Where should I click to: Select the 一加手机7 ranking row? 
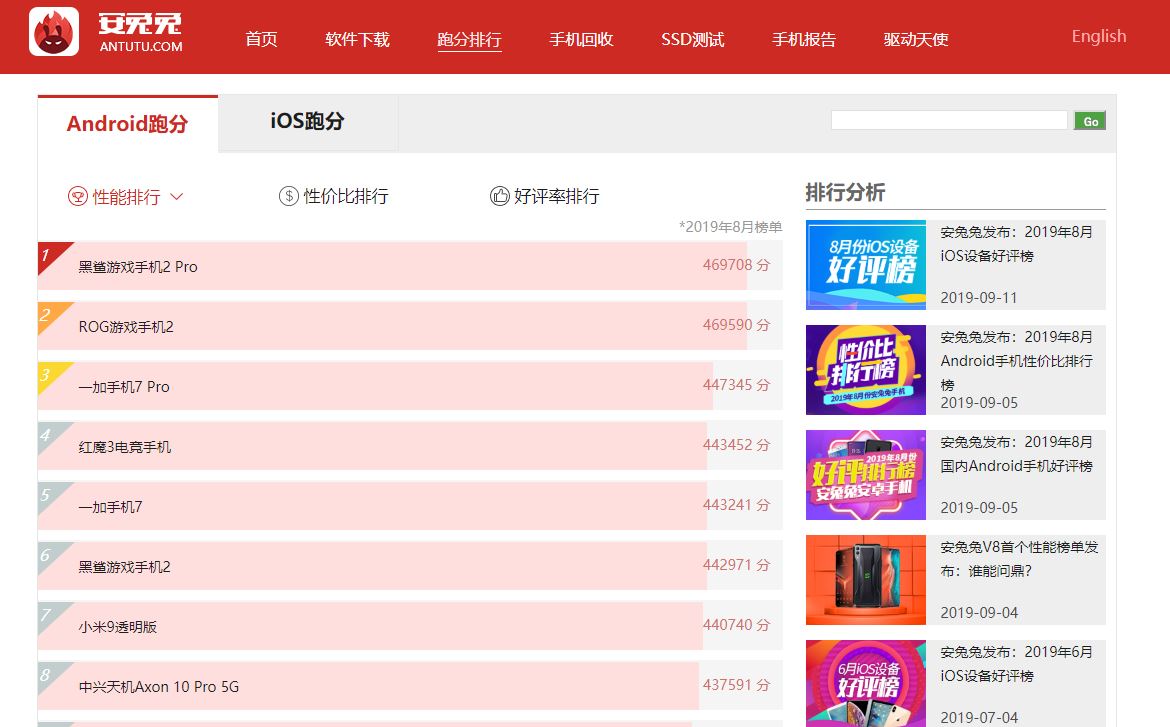click(x=410, y=506)
